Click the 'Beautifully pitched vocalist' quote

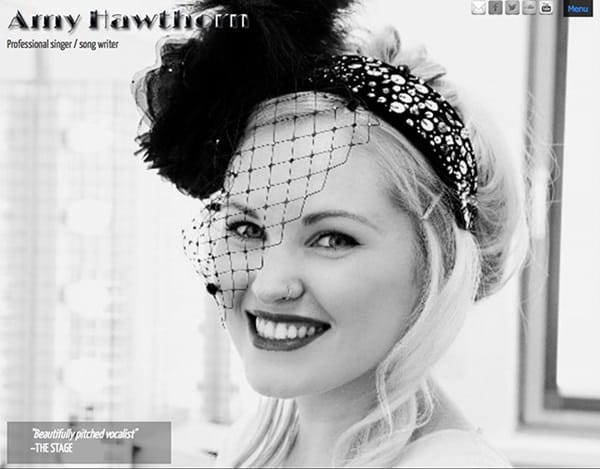pos(85,434)
